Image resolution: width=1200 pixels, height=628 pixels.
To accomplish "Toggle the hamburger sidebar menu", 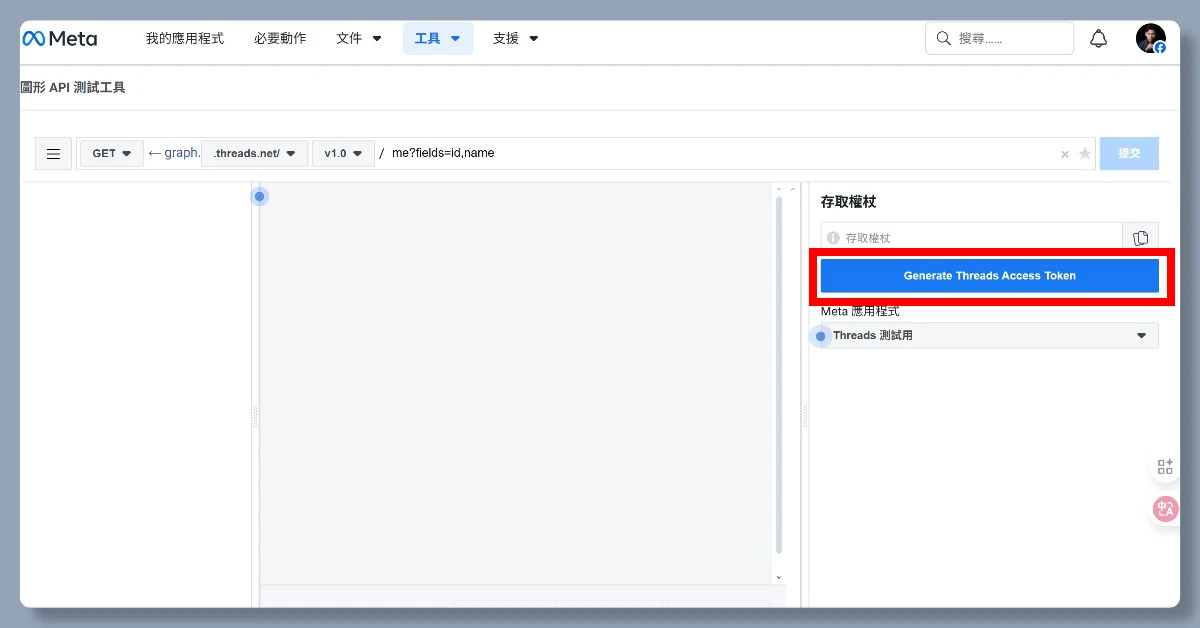I will (53, 154).
